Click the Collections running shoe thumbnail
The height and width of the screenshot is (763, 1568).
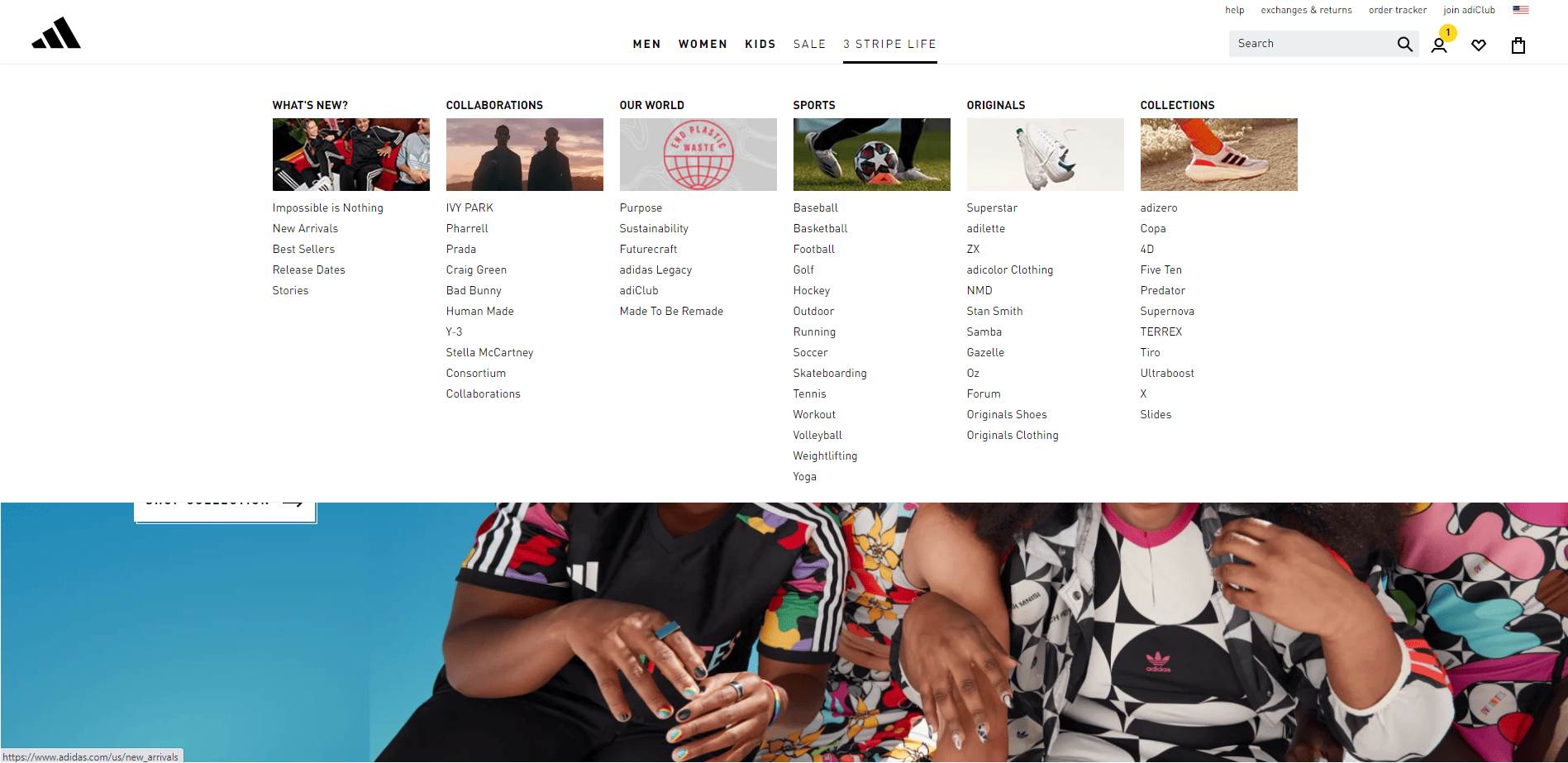coord(1218,155)
